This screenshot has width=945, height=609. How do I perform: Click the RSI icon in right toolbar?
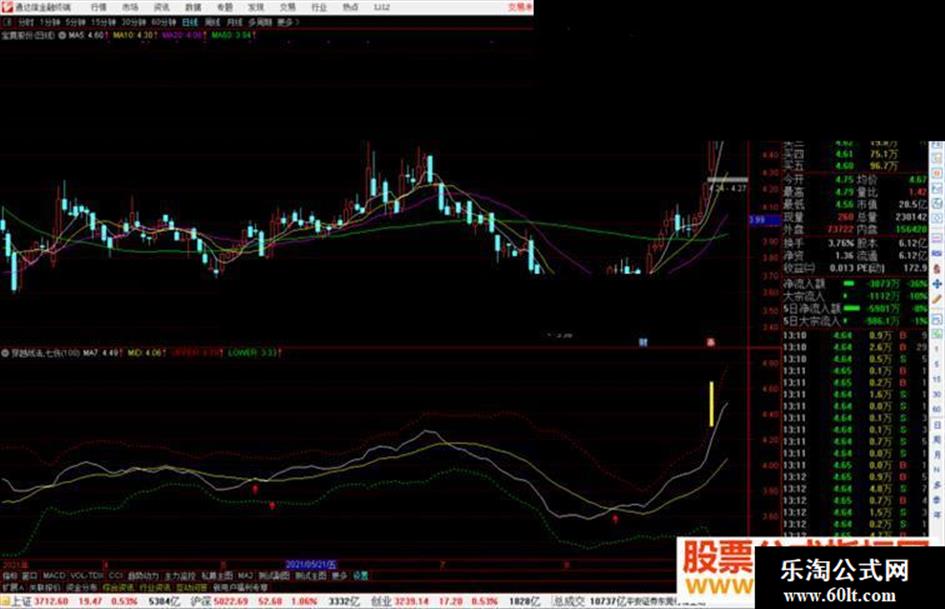click(x=937, y=253)
